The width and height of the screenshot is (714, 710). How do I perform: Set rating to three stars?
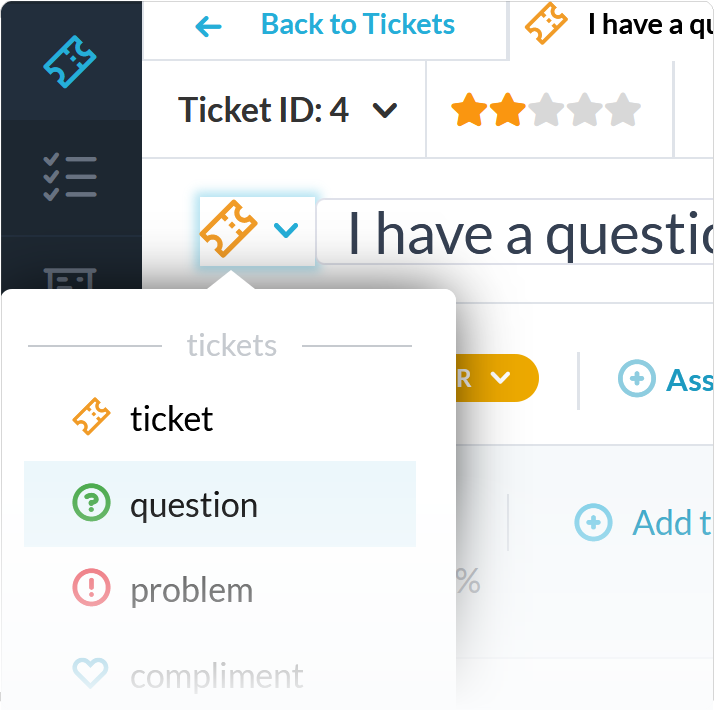(x=546, y=109)
